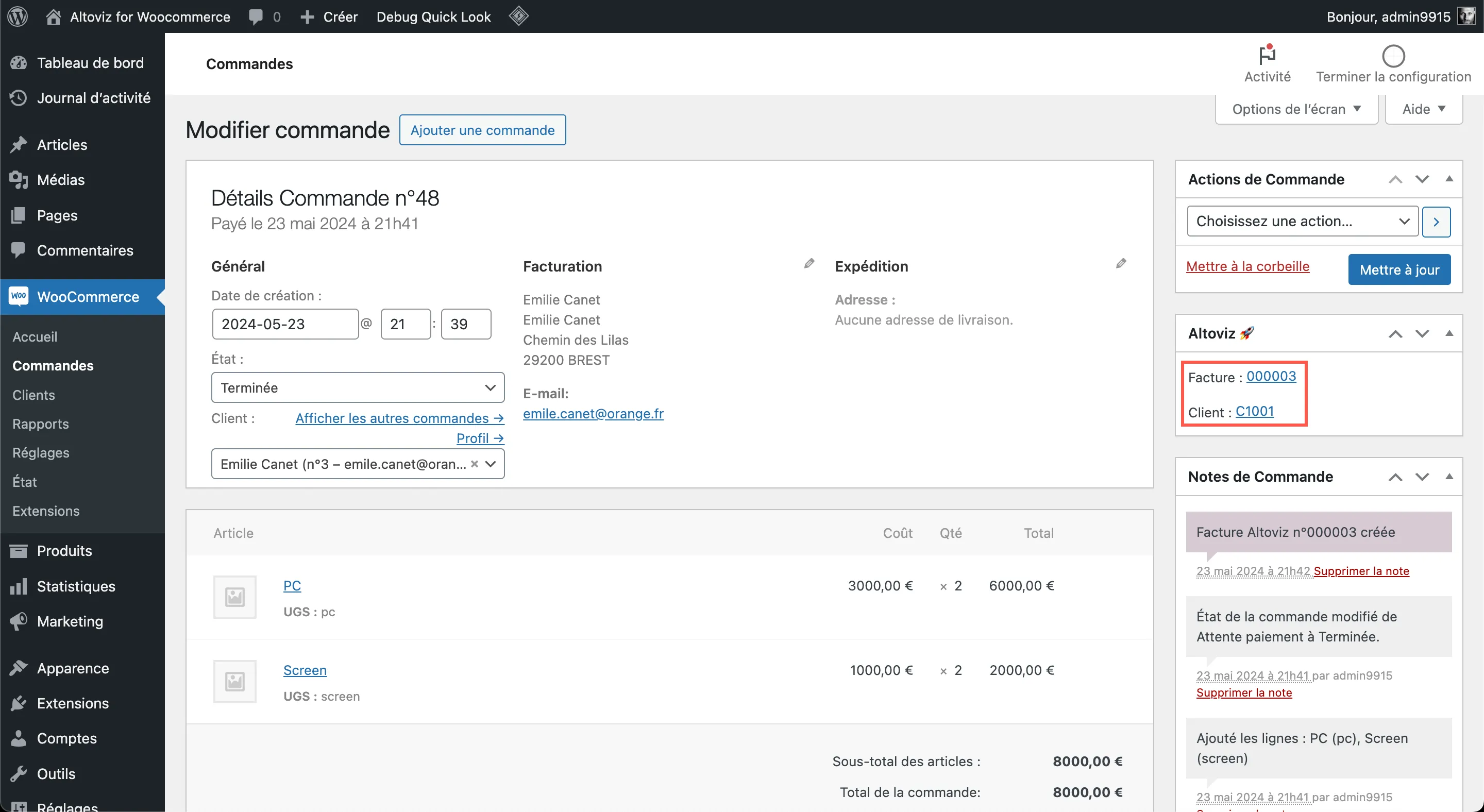Click the Pages icon in sidebar

[19, 215]
